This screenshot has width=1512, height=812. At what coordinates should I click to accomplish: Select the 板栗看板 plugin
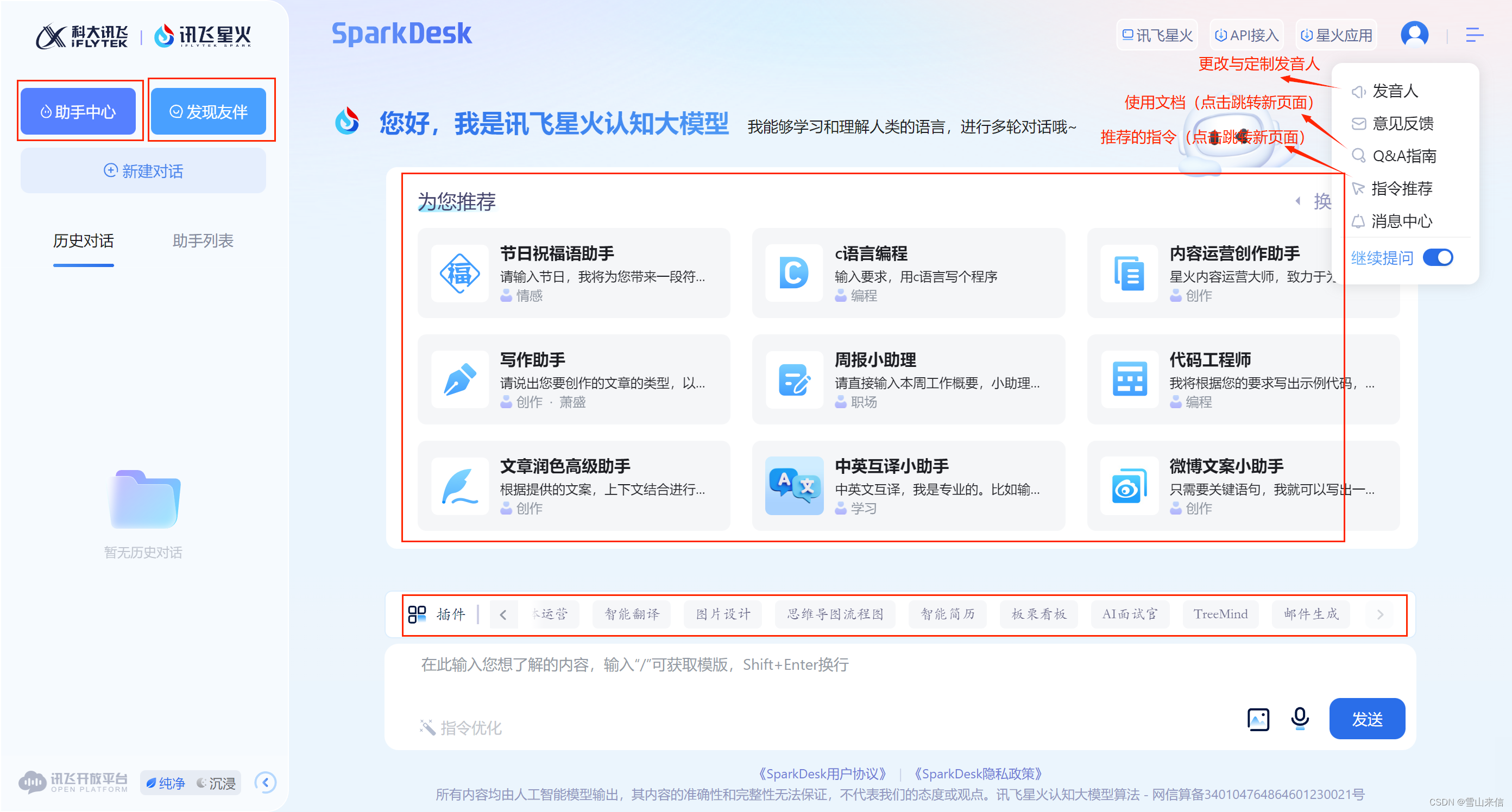[x=1039, y=614]
